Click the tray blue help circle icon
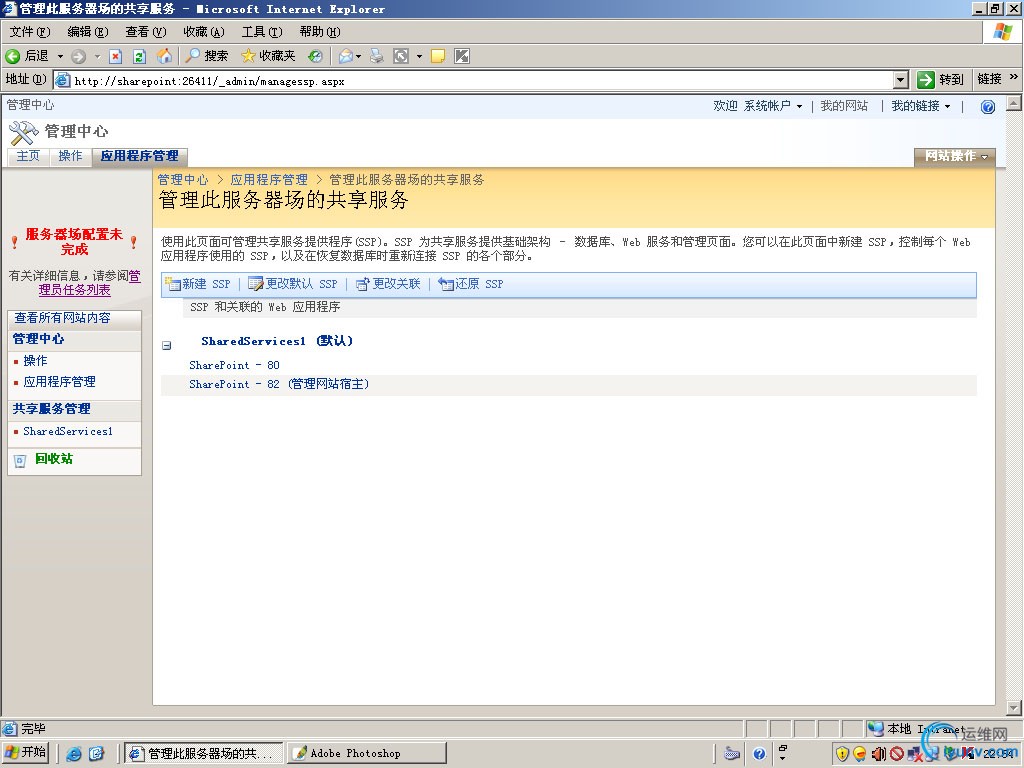Viewport: 1024px width, 768px height. [759, 754]
